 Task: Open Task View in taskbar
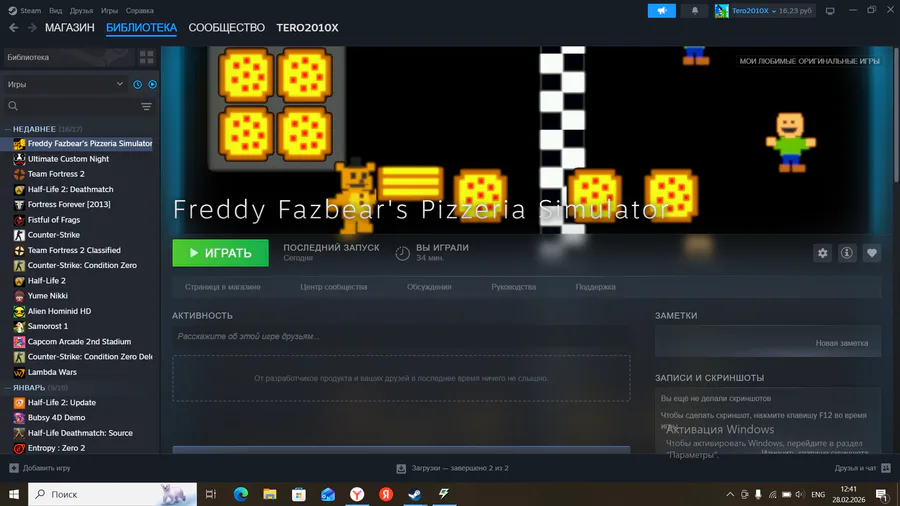click(x=211, y=494)
